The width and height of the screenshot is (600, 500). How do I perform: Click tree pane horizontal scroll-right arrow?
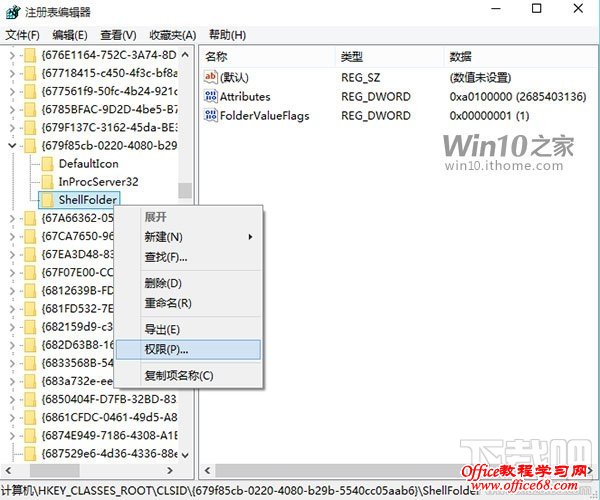coord(170,470)
